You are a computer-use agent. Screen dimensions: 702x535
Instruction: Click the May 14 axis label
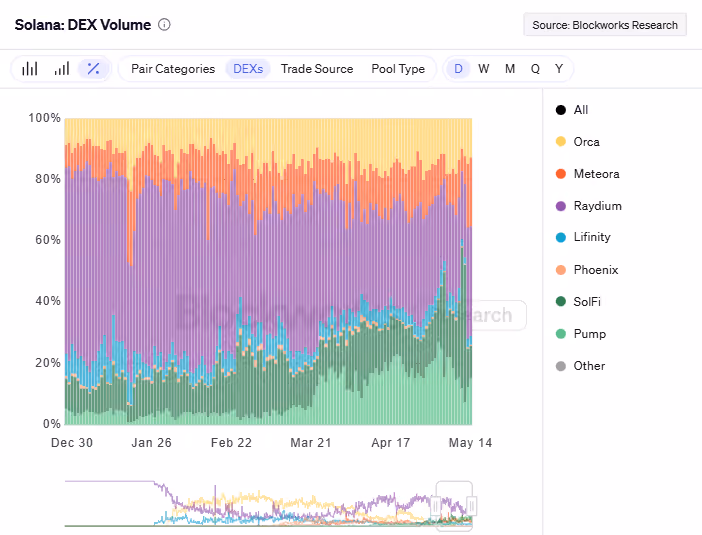tap(470, 443)
